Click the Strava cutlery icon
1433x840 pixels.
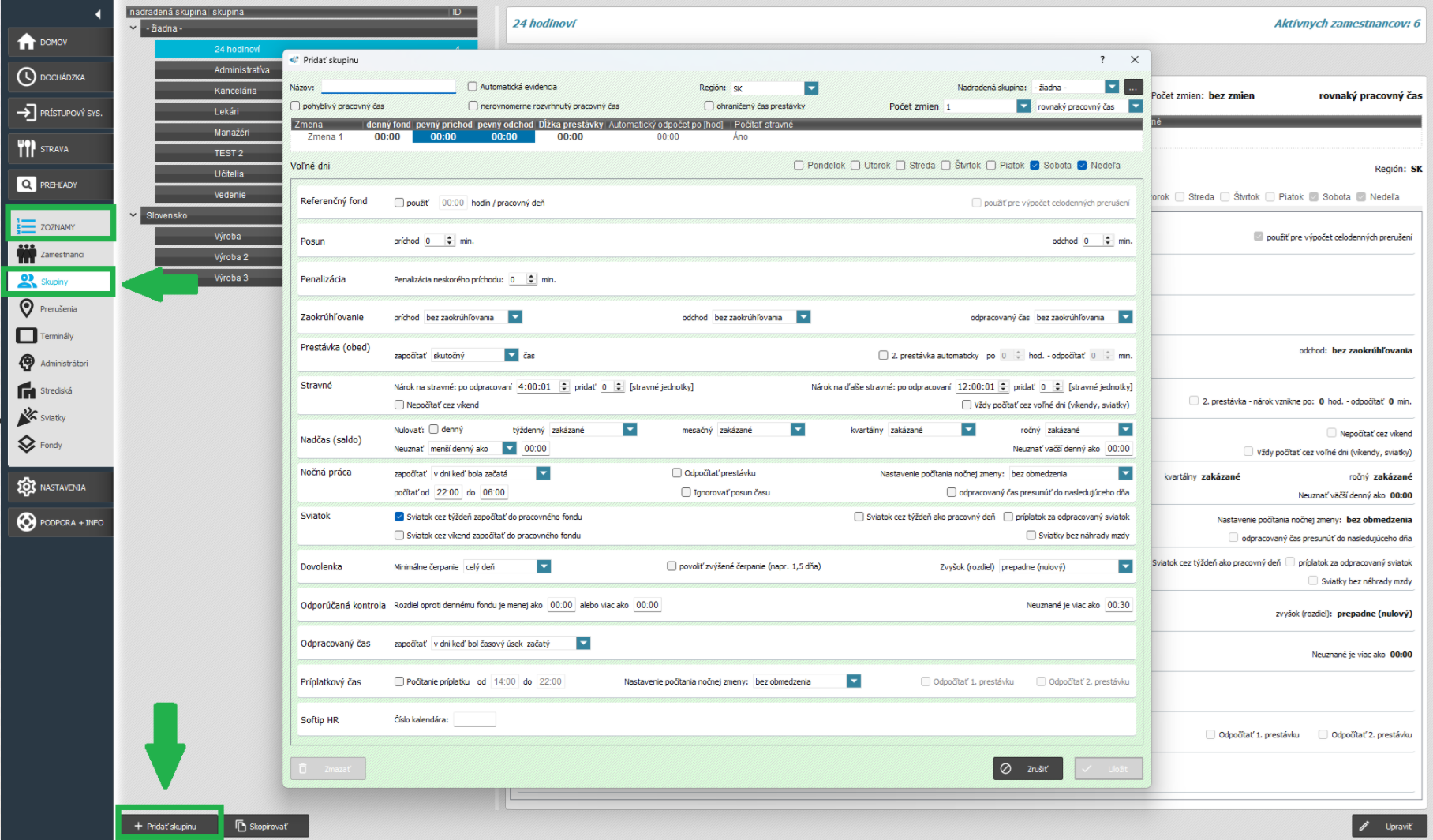pyautogui.click(x=27, y=148)
